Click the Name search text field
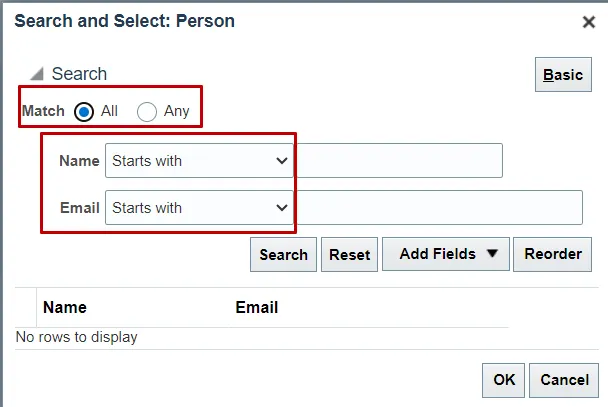Viewport: 608px width, 407px height. point(399,160)
